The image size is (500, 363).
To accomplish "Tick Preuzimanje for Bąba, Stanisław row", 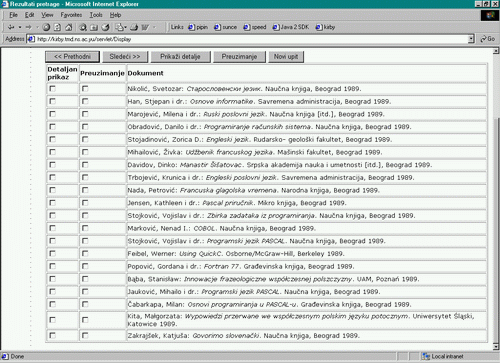I will [x=85, y=279].
